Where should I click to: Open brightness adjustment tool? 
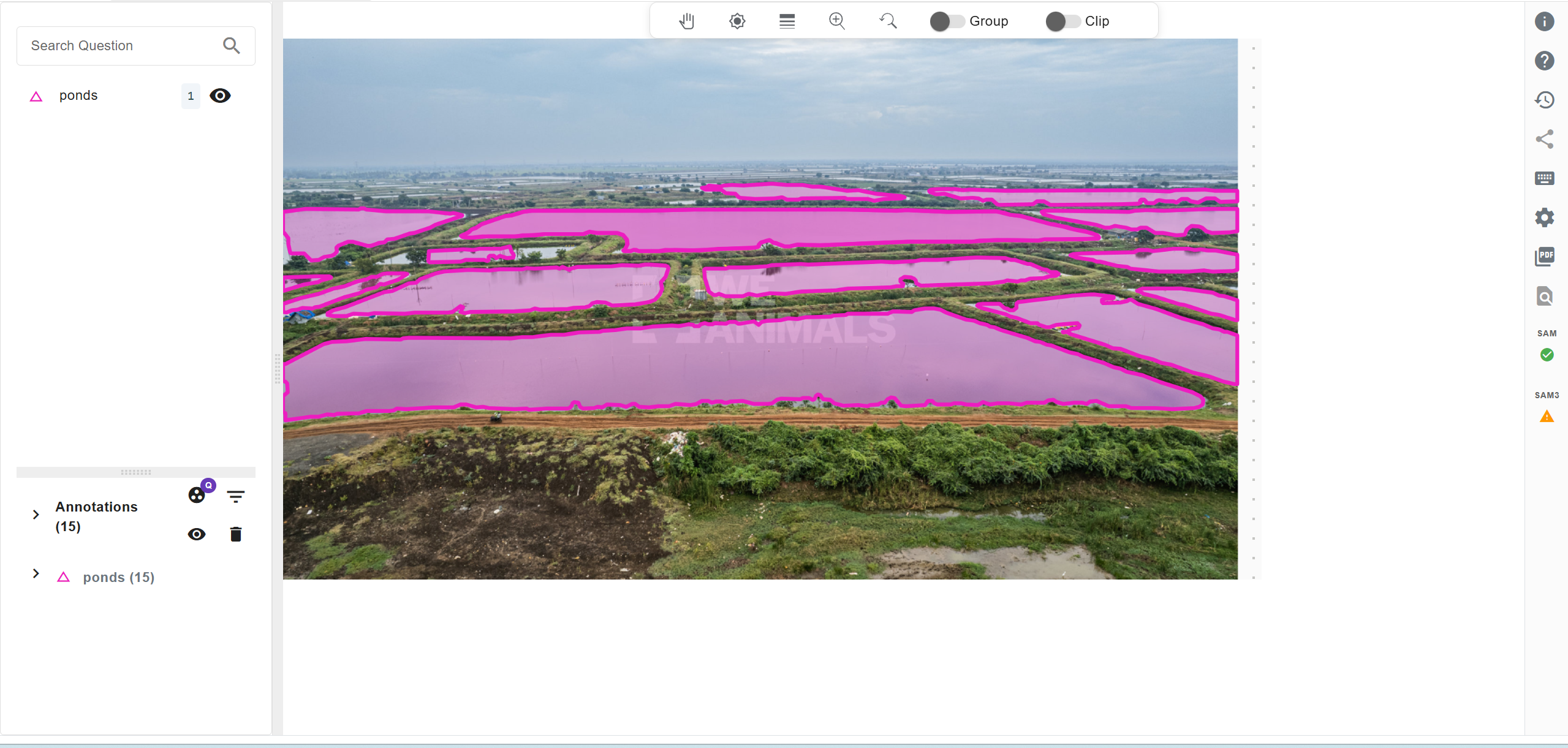(x=737, y=21)
